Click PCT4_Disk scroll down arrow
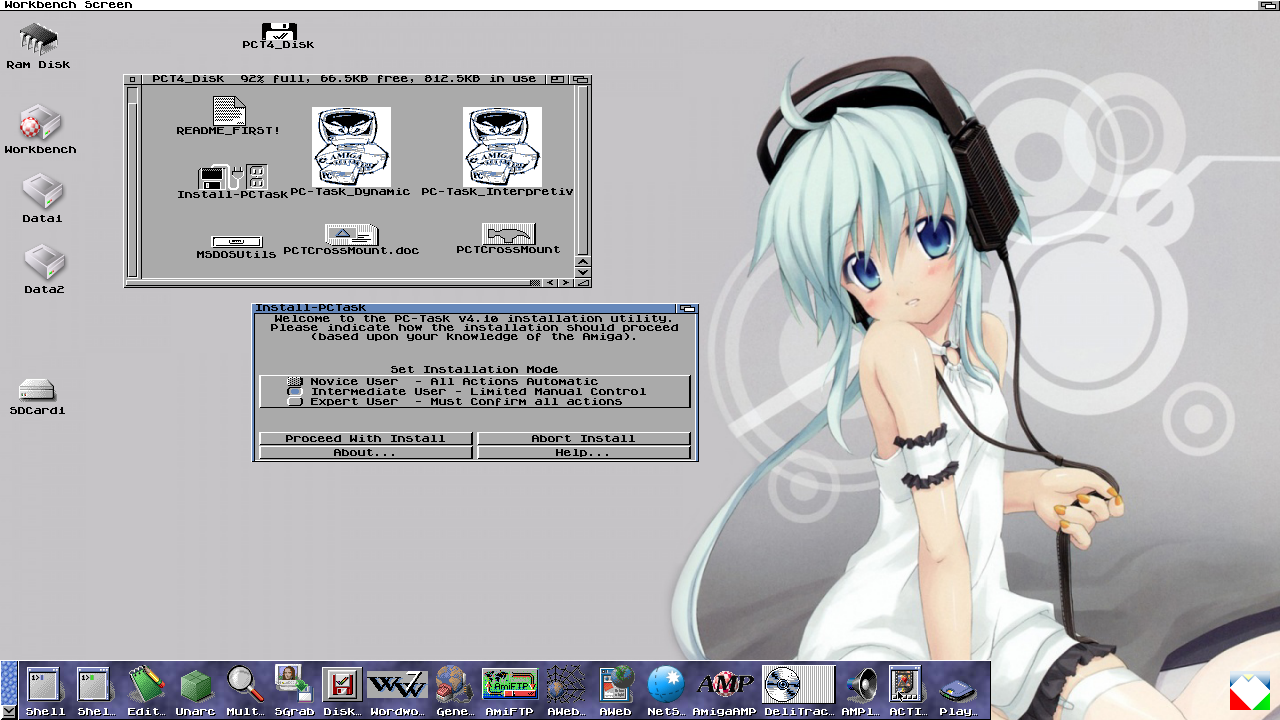Image resolution: width=1280 pixels, height=720 pixels. click(x=583, y=271)
